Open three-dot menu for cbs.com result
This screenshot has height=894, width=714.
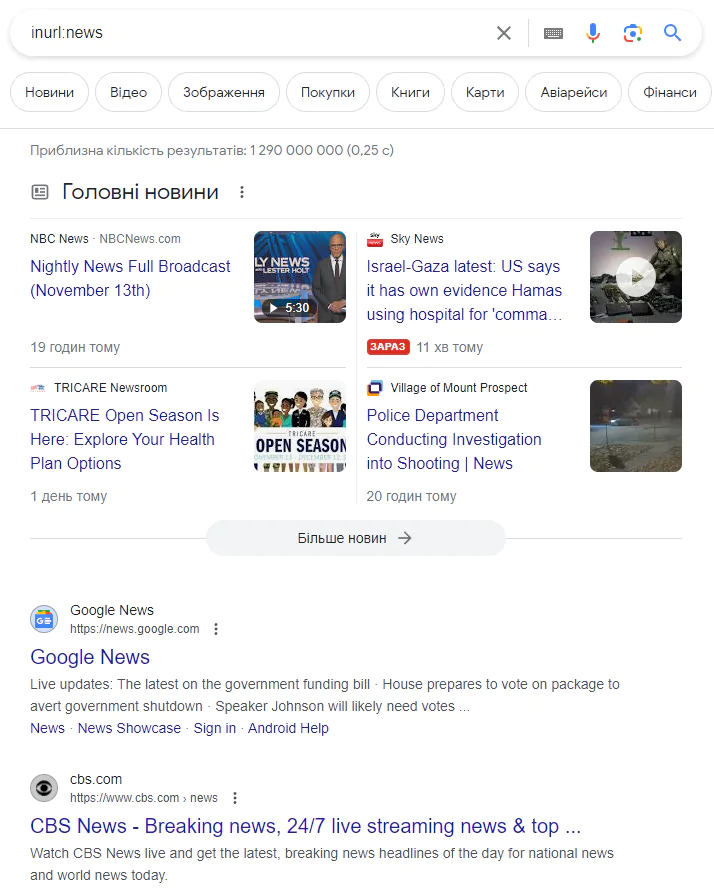[x=234, y=798]
